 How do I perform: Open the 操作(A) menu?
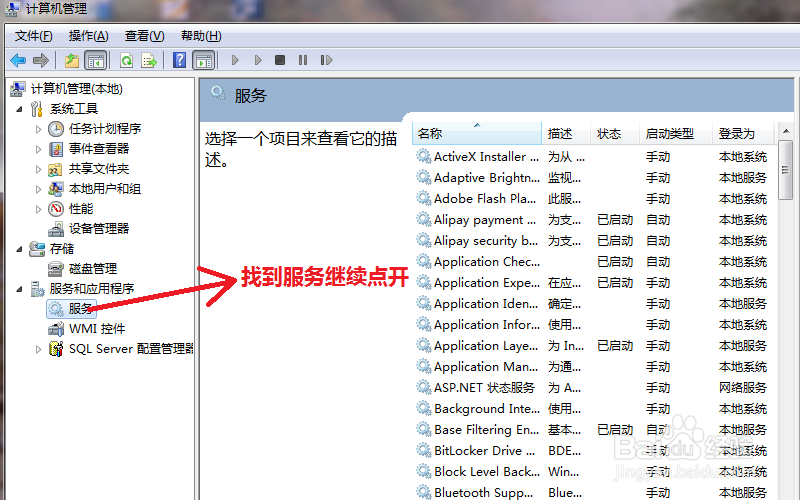click(89, 36)
